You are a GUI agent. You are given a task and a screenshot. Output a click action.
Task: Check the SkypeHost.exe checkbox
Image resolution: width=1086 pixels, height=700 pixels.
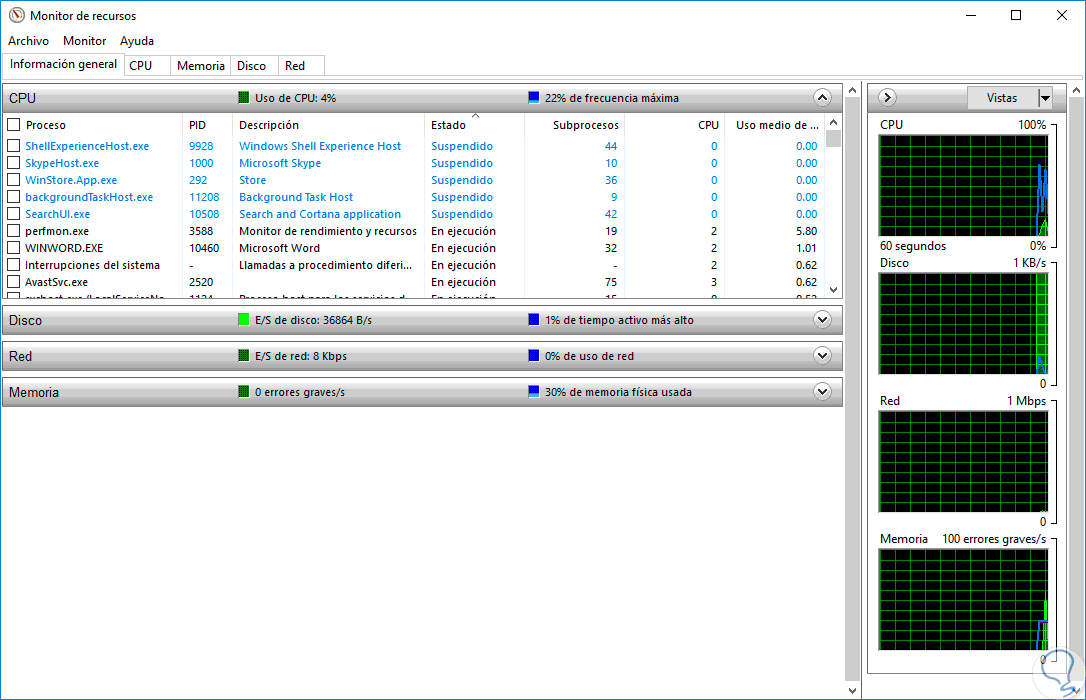[x=13, y=163]
